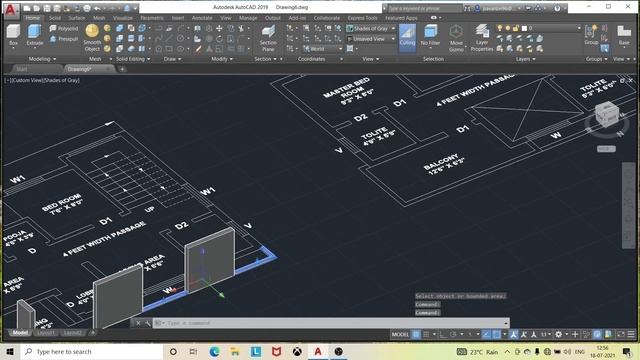Image resolution: width=640 pixels, height=360 pixels.
Task: Click the Presspull tool
Action: [x=63, y=39]
